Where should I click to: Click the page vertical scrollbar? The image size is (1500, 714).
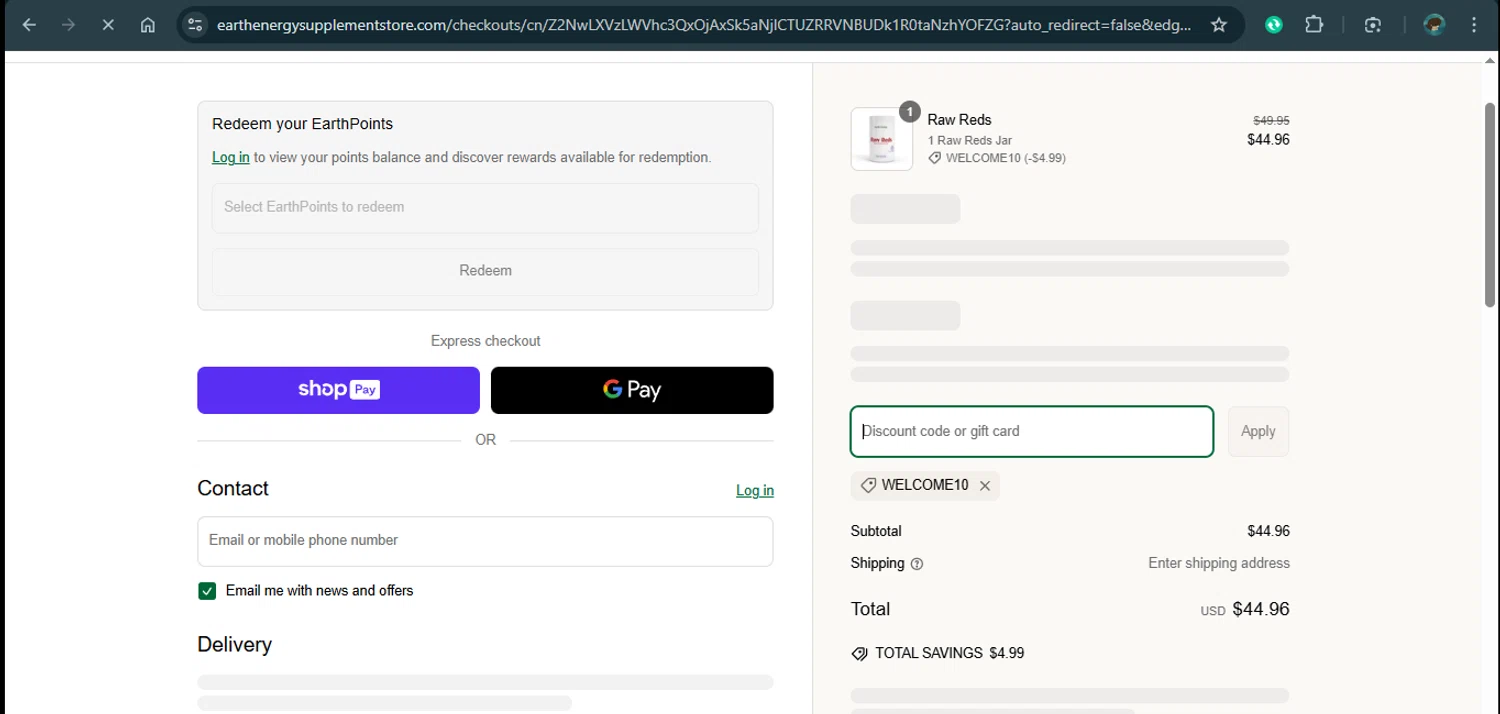tap(1490, 205)
